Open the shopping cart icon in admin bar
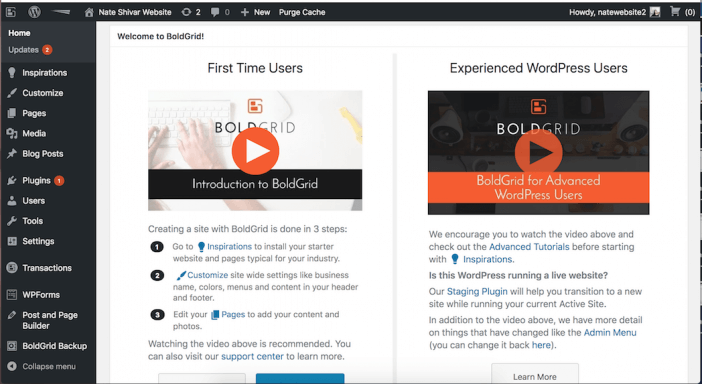This screenshot has height=384, width=702. [x=675, y=12]
